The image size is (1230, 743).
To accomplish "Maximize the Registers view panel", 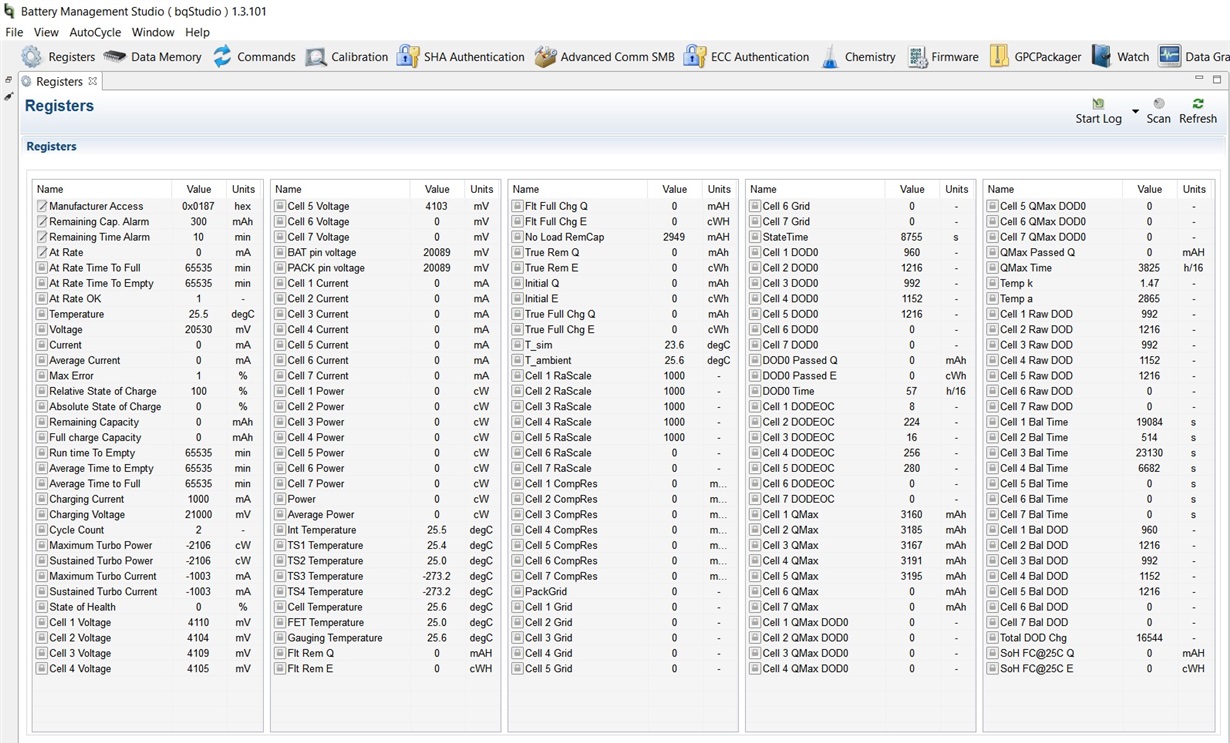I will [x=1217, y=79].
